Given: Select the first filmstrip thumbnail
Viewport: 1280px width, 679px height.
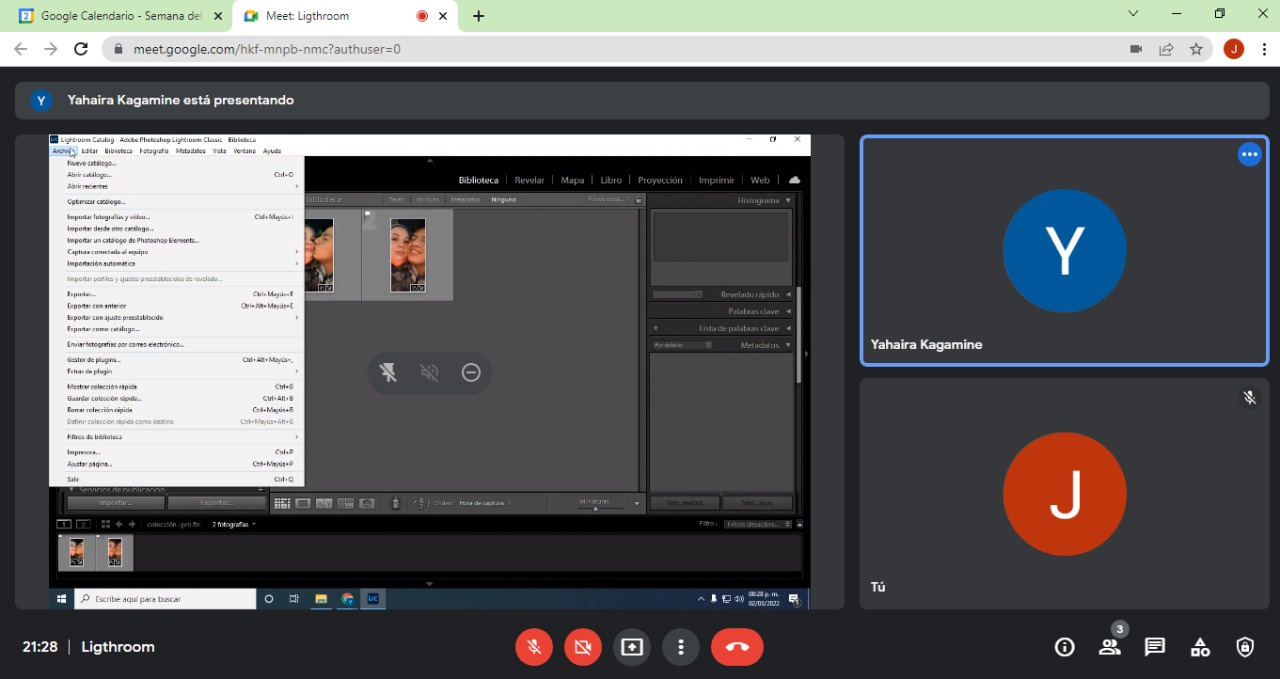Looking at the screenshot, I should [x=77, y=552].
